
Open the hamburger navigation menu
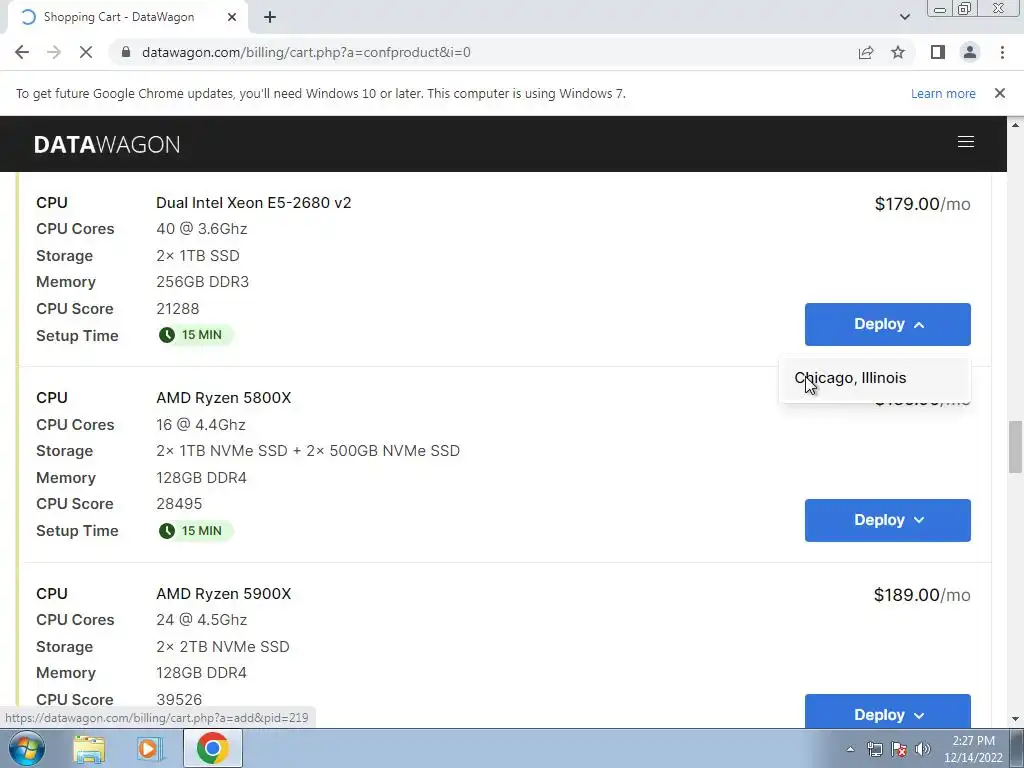pos(966,142)
